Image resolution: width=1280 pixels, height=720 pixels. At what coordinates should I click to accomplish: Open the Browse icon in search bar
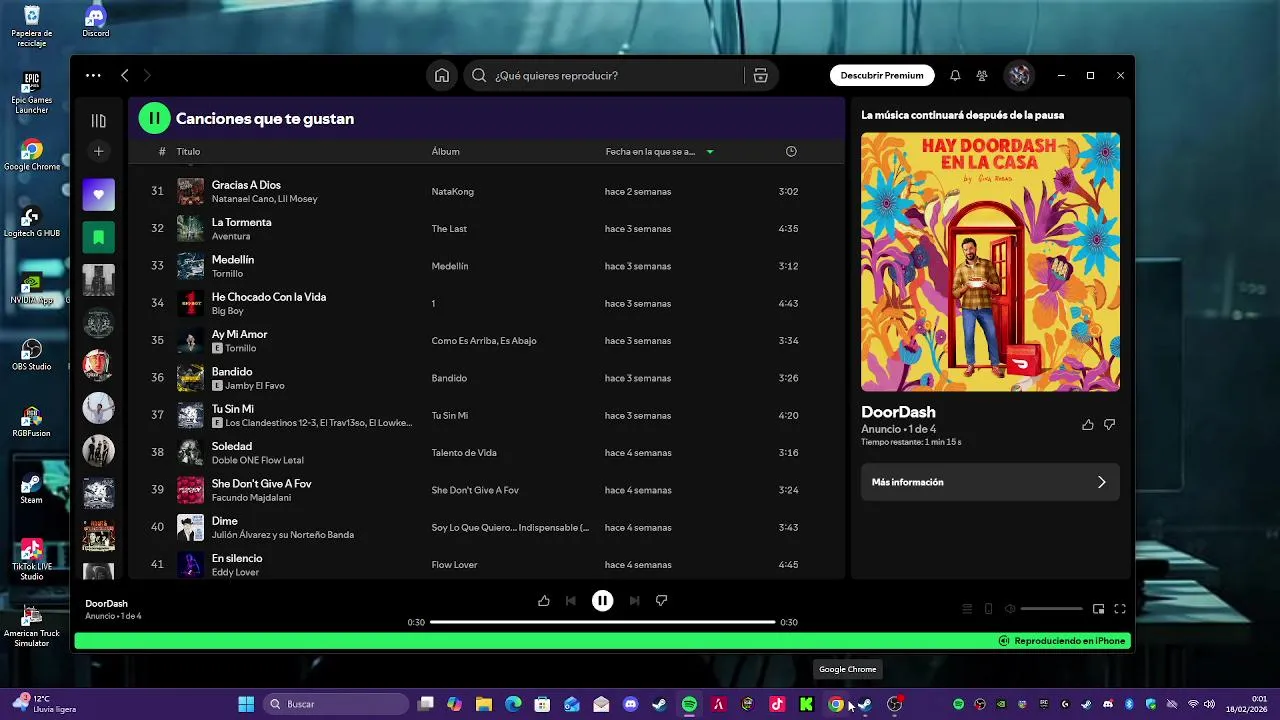760,75
